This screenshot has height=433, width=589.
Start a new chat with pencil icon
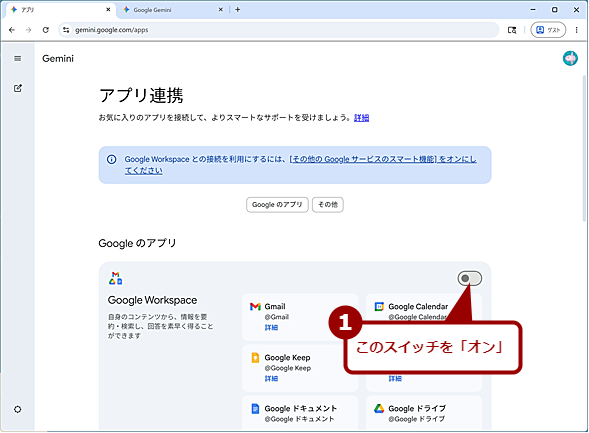[x=18, y=88]
